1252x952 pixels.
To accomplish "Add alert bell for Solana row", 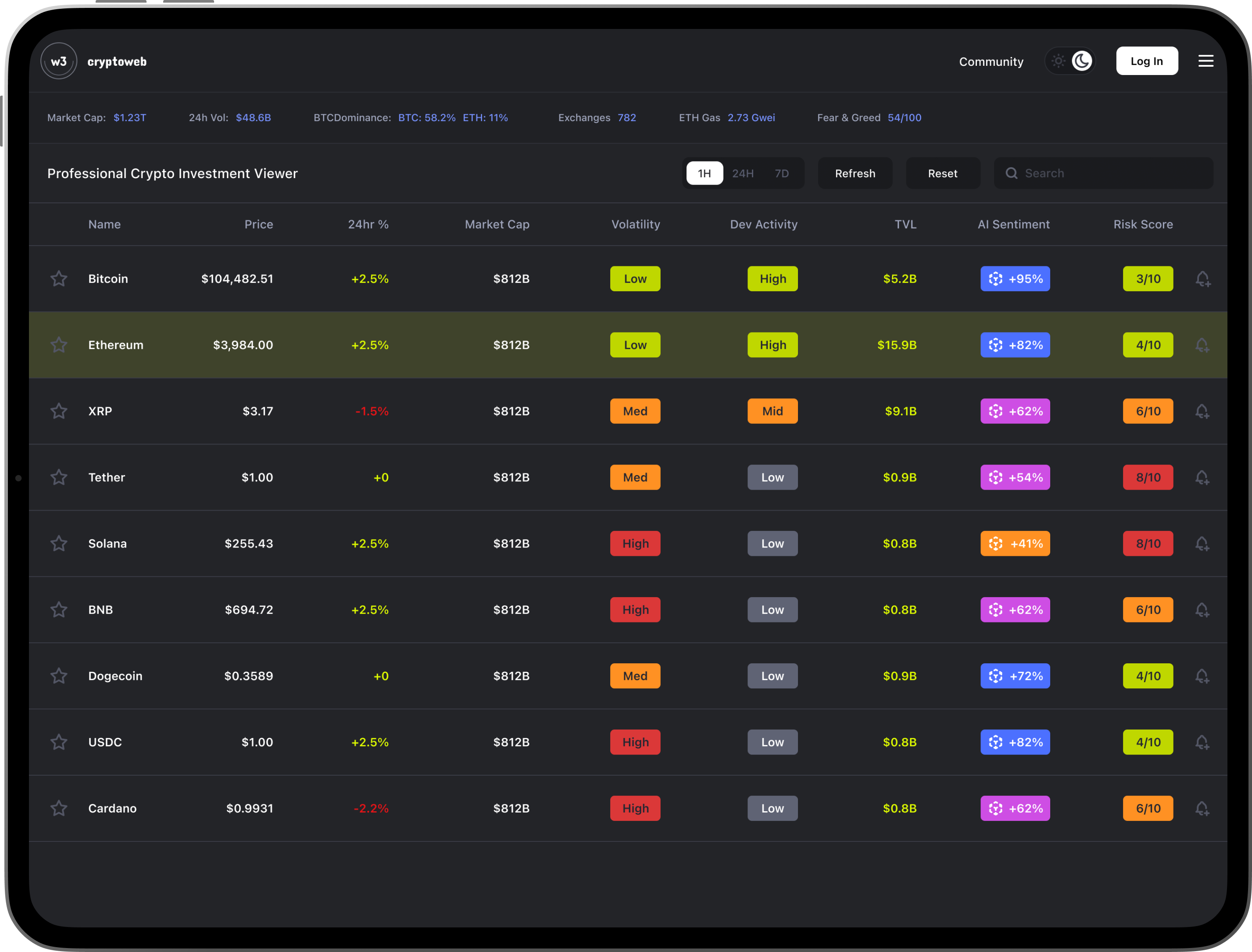I will pyautogui.click(x=1202, y=544).
